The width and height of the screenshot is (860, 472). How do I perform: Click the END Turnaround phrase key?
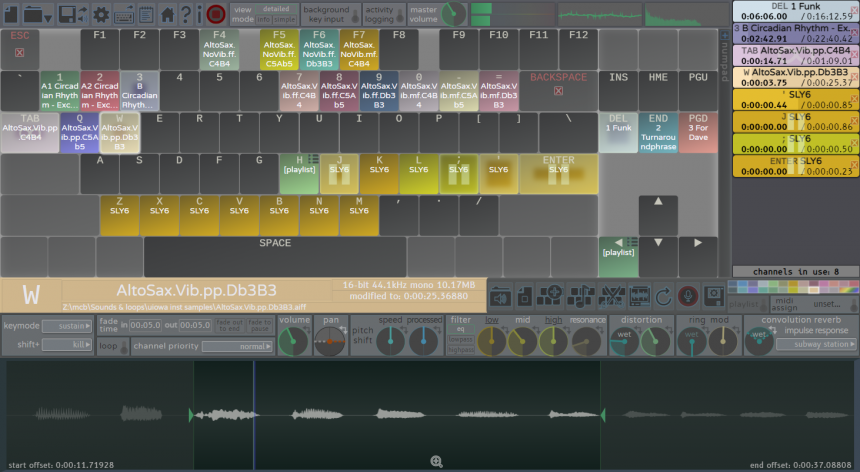658,133
